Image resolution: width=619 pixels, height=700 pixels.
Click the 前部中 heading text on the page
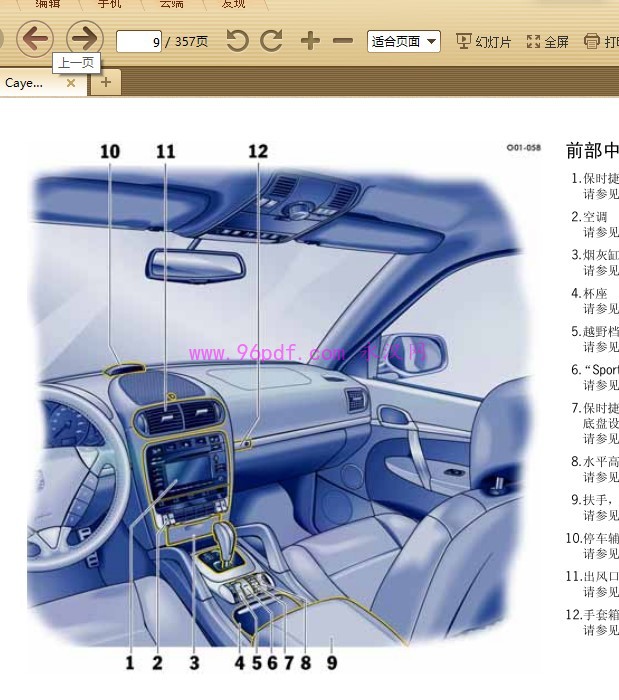(x=592, y=150)
